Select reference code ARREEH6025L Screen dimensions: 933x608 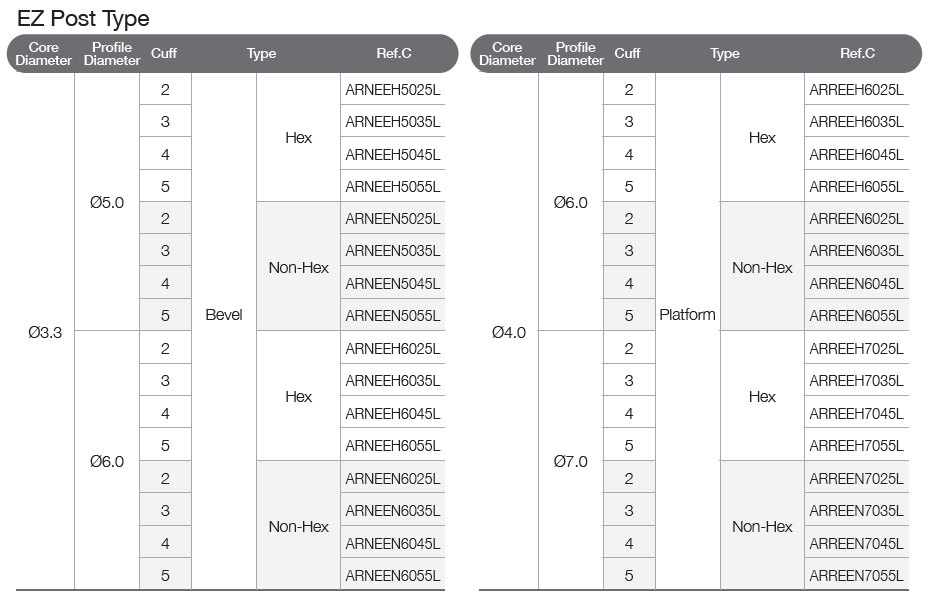856,90
